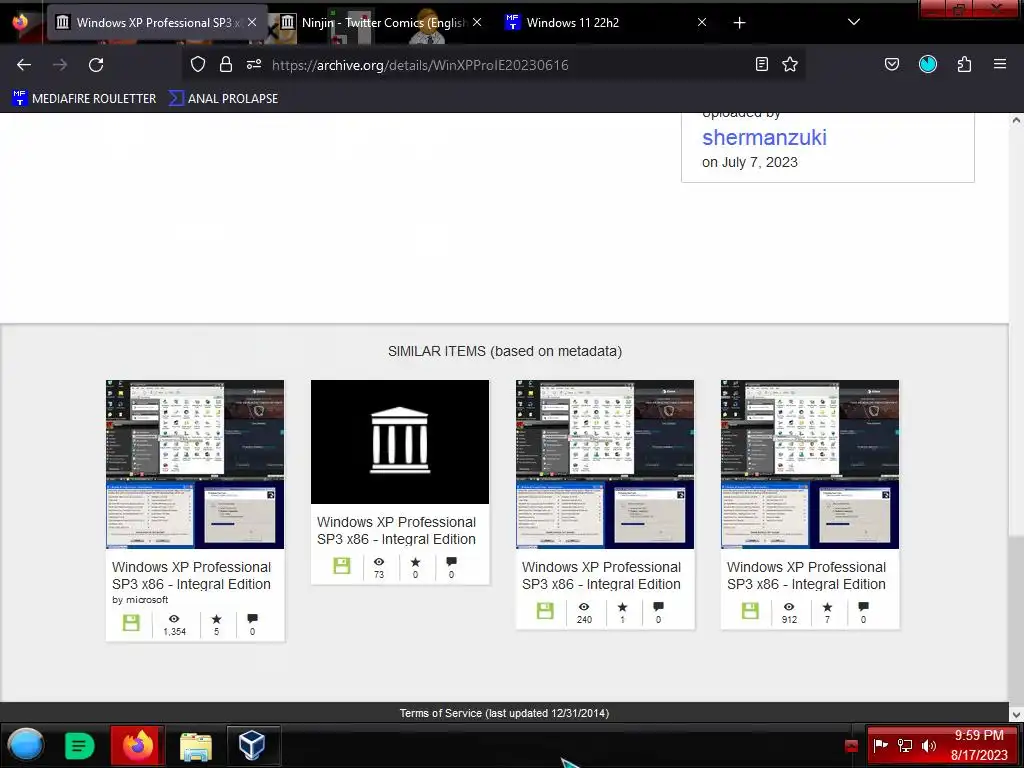Open the Firefox hamburger application menu
The image size is (1024, 768).
click(1000, 64)
